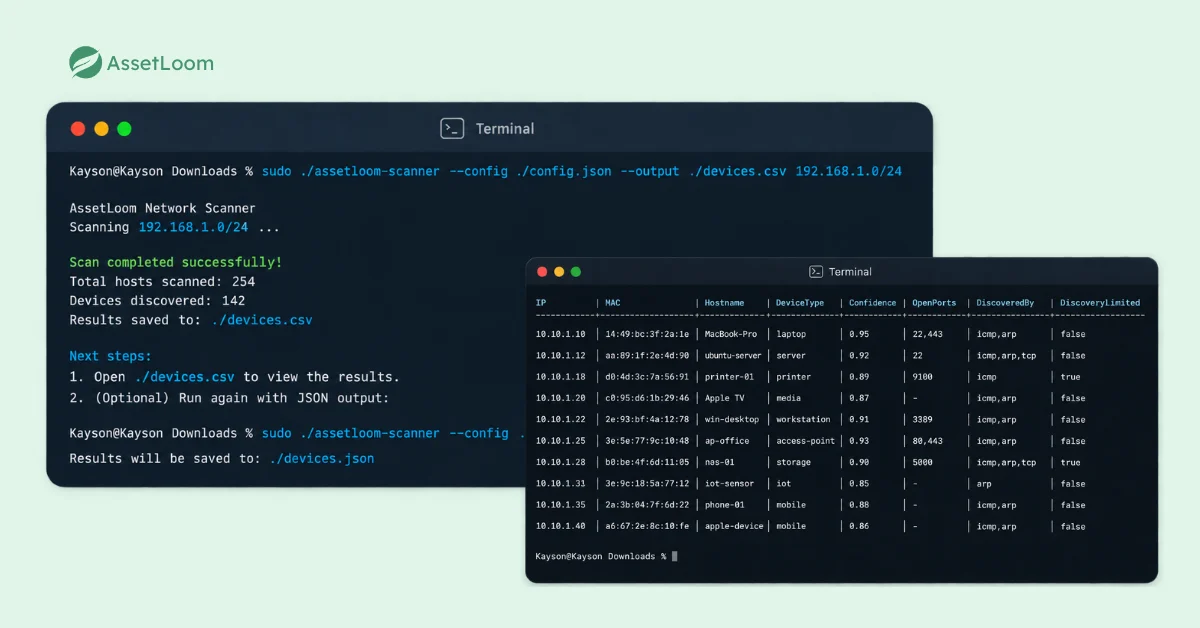Click the AssetLoom leaf logo icon

(x=85, y=62)
